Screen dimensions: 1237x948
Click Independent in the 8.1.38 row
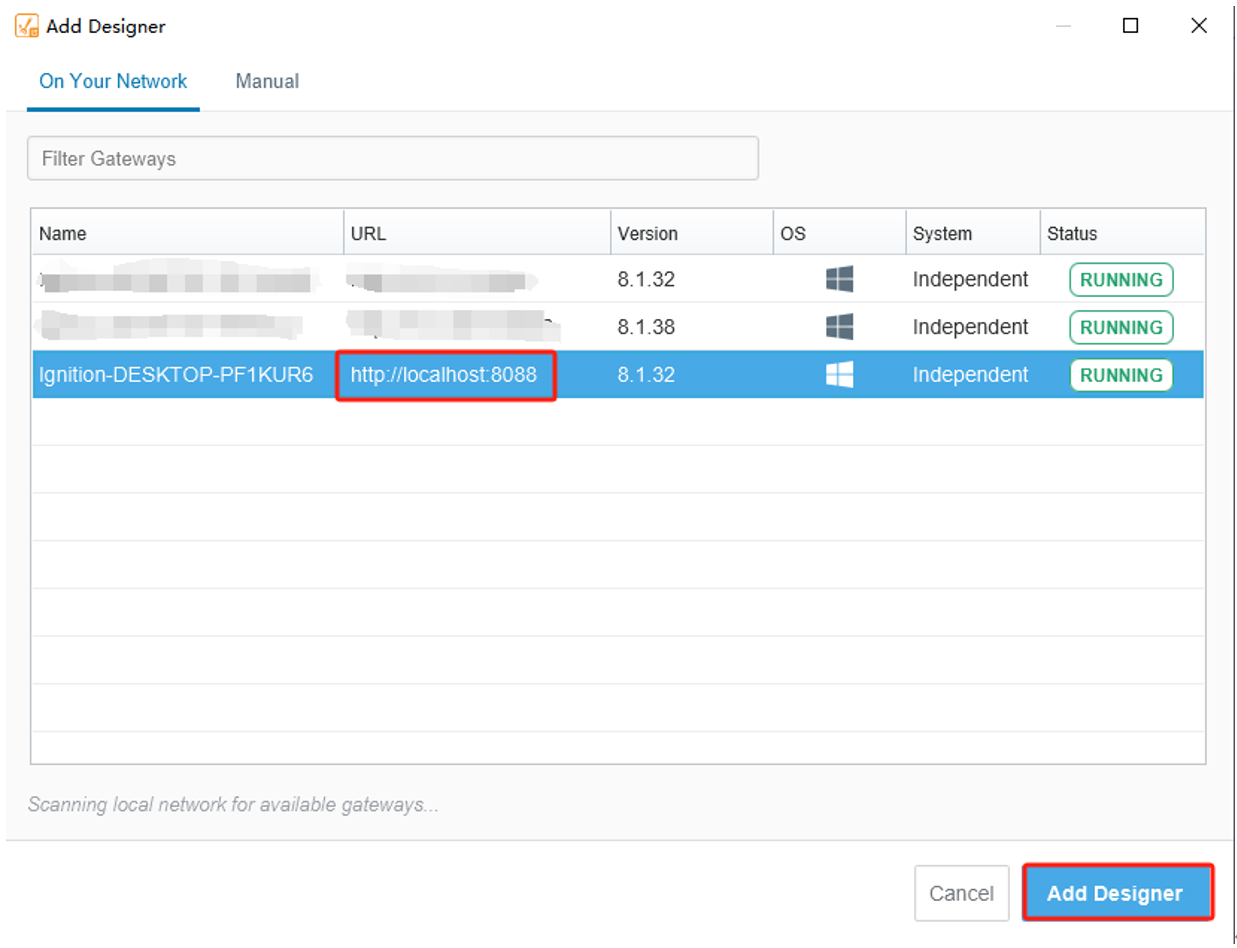click(970, 327)
